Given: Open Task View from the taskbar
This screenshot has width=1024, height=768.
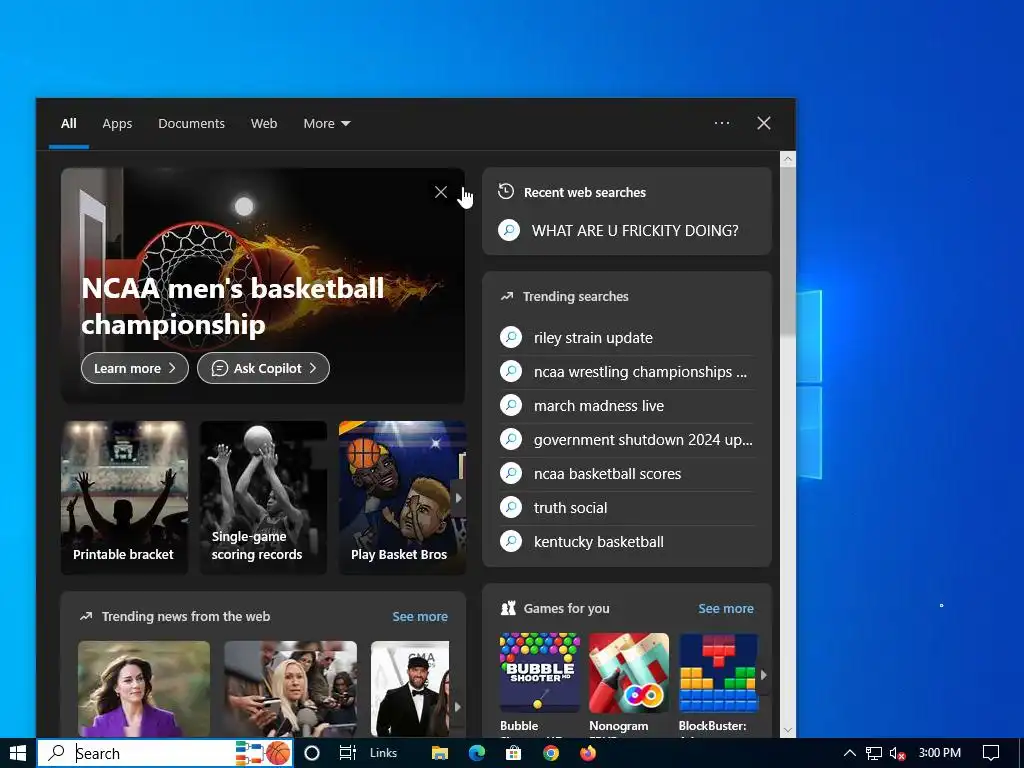Looking at the screenshot, I should coord(347,753).
